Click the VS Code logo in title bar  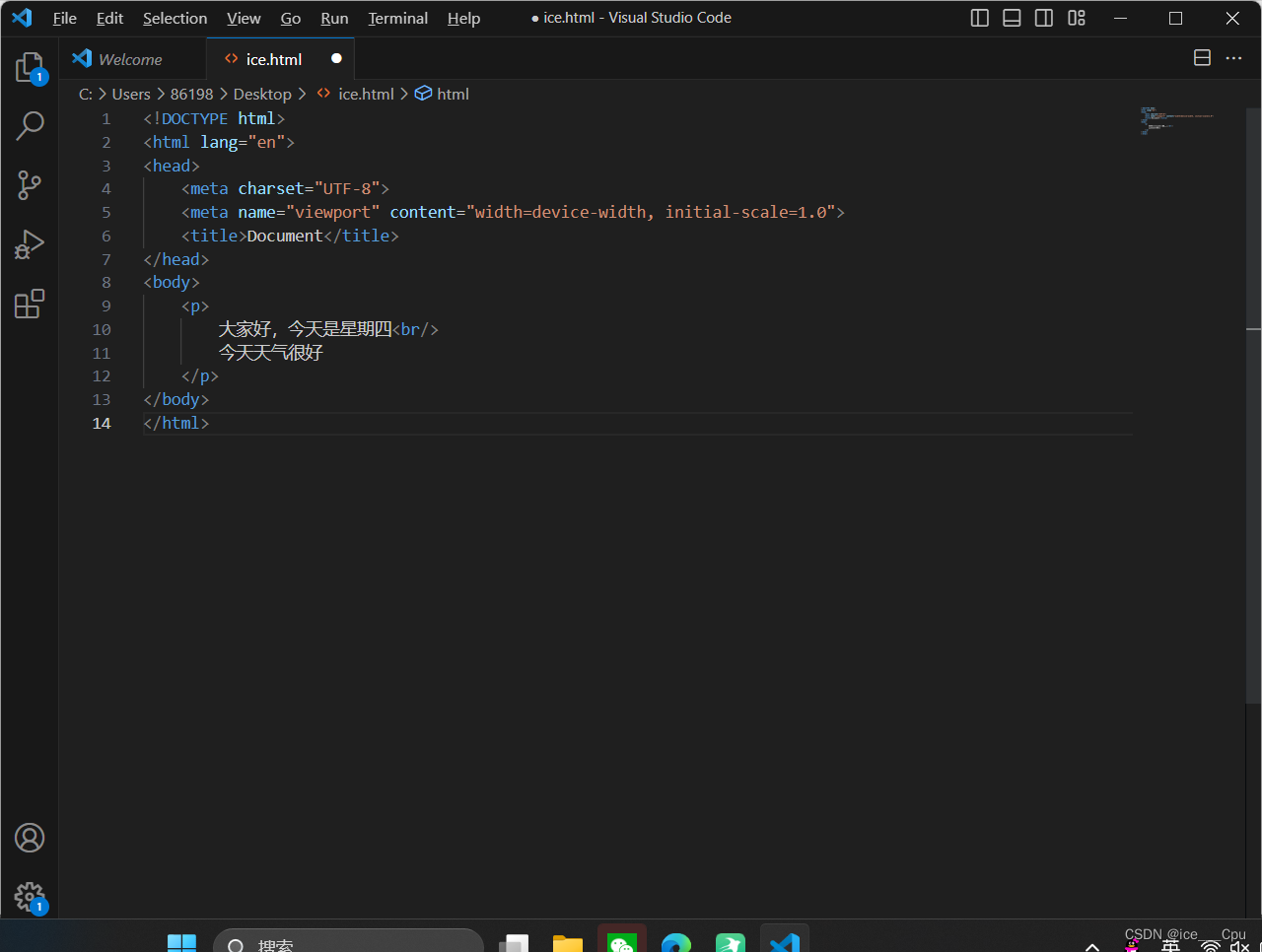[22, 18]
